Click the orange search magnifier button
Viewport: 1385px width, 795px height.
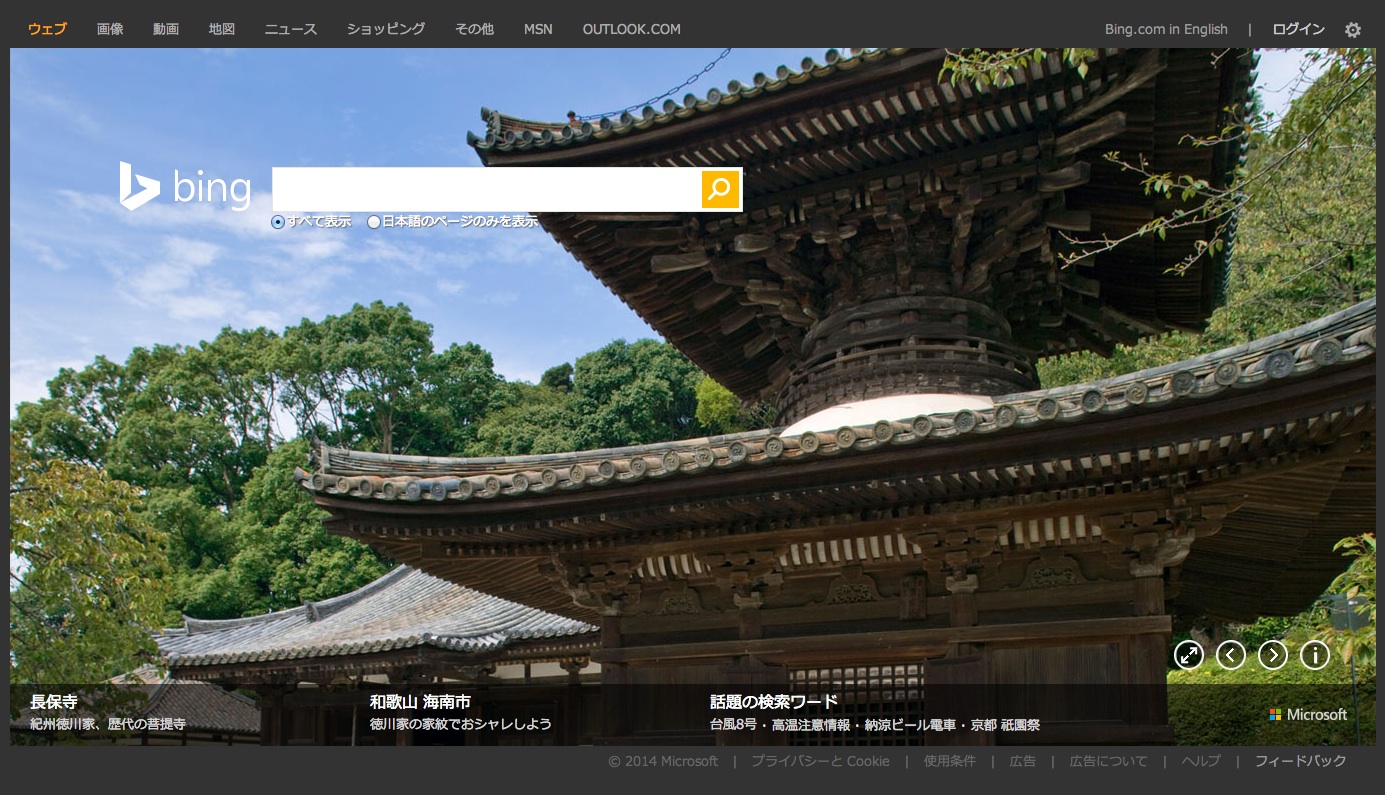coord(720,190)
